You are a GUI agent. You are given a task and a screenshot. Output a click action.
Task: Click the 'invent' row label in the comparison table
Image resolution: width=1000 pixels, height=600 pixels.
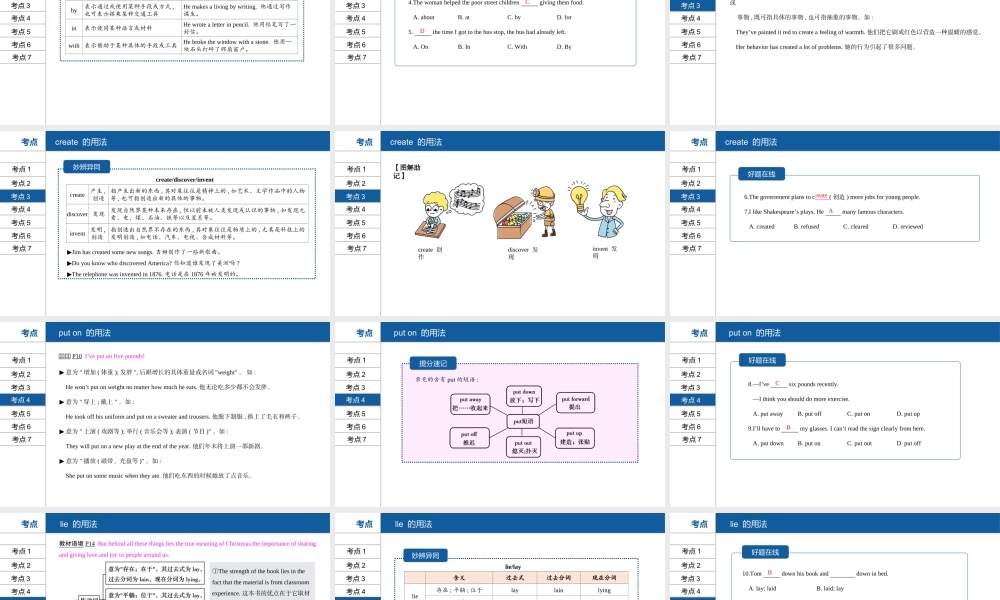click(77, 233)
